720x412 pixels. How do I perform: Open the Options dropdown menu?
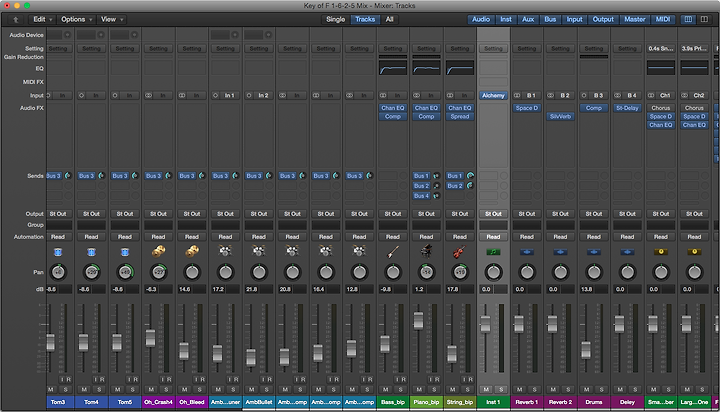point(76,19)
